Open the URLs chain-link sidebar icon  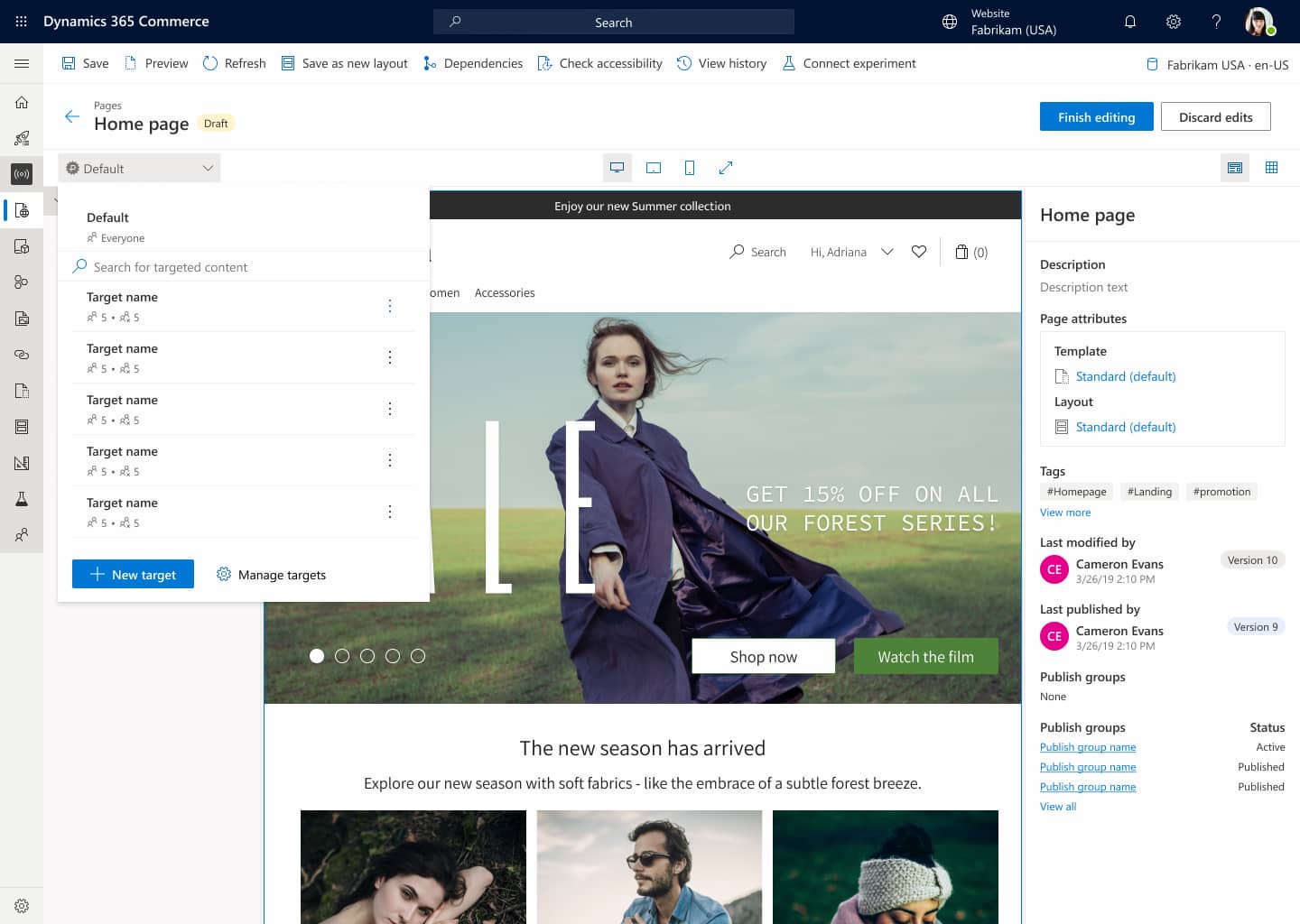(22, 355)
